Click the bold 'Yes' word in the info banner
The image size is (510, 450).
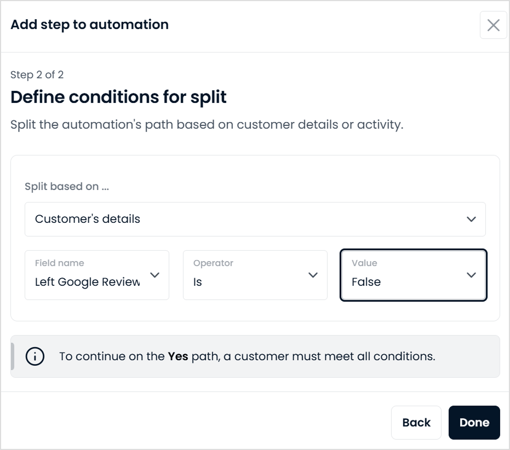tap(178, 356)
